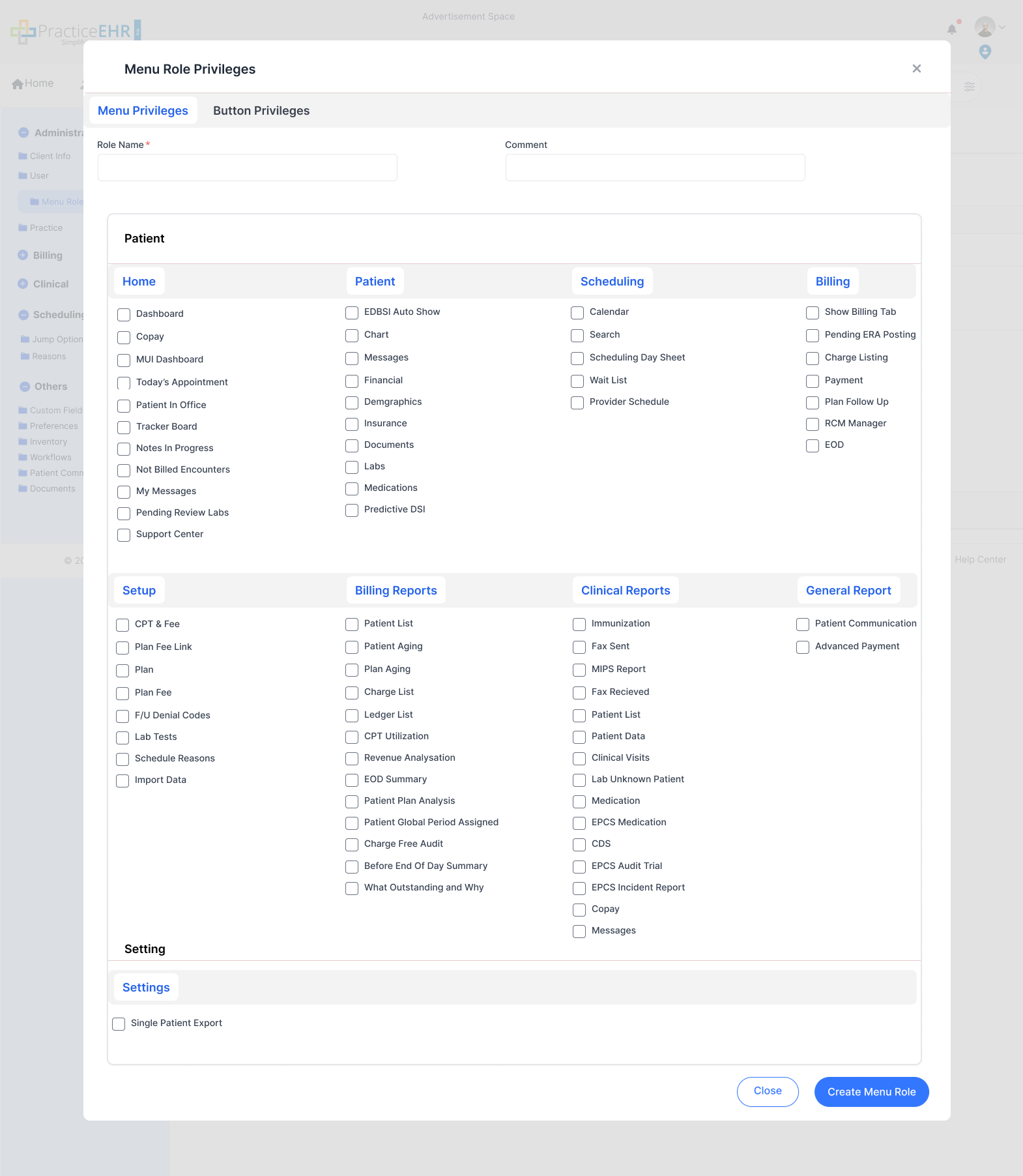Open Preferences folder in sidebar
The height and width of the screenshot is (1176, 1023).
click(48, 426)
